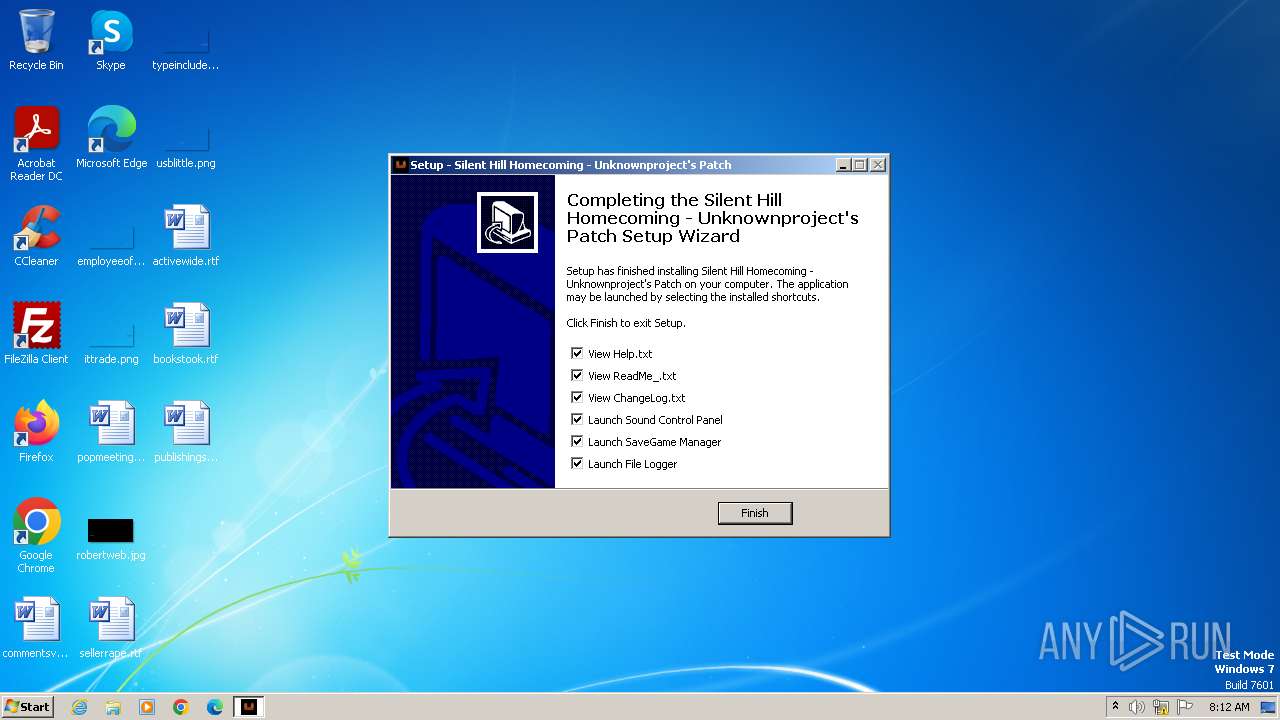Open the volume speaker tray icon
This screenshot has height=720, width=1280.
(1137, 707)
